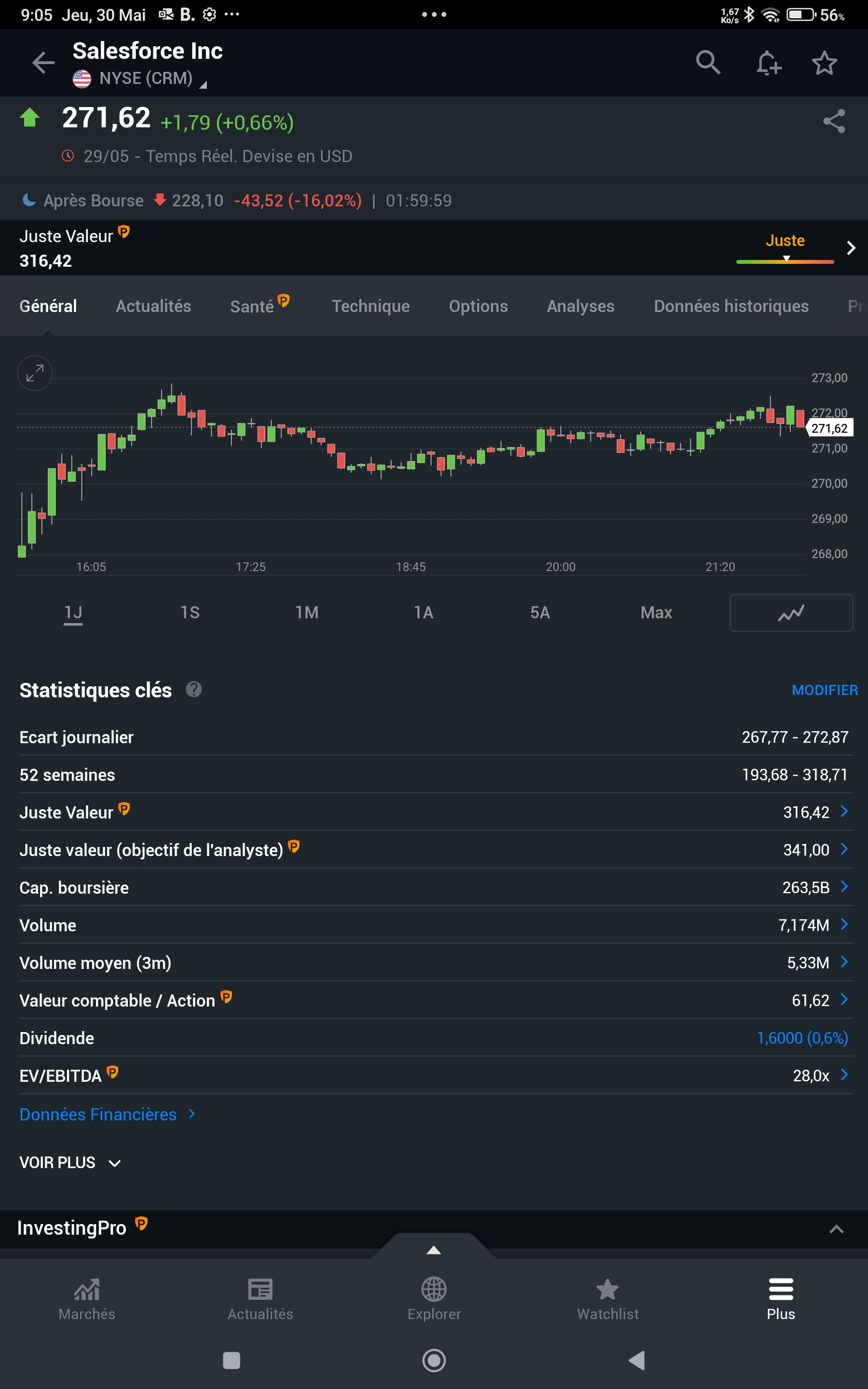Open the Statistiques clés help icon

(x=194, y=689)
